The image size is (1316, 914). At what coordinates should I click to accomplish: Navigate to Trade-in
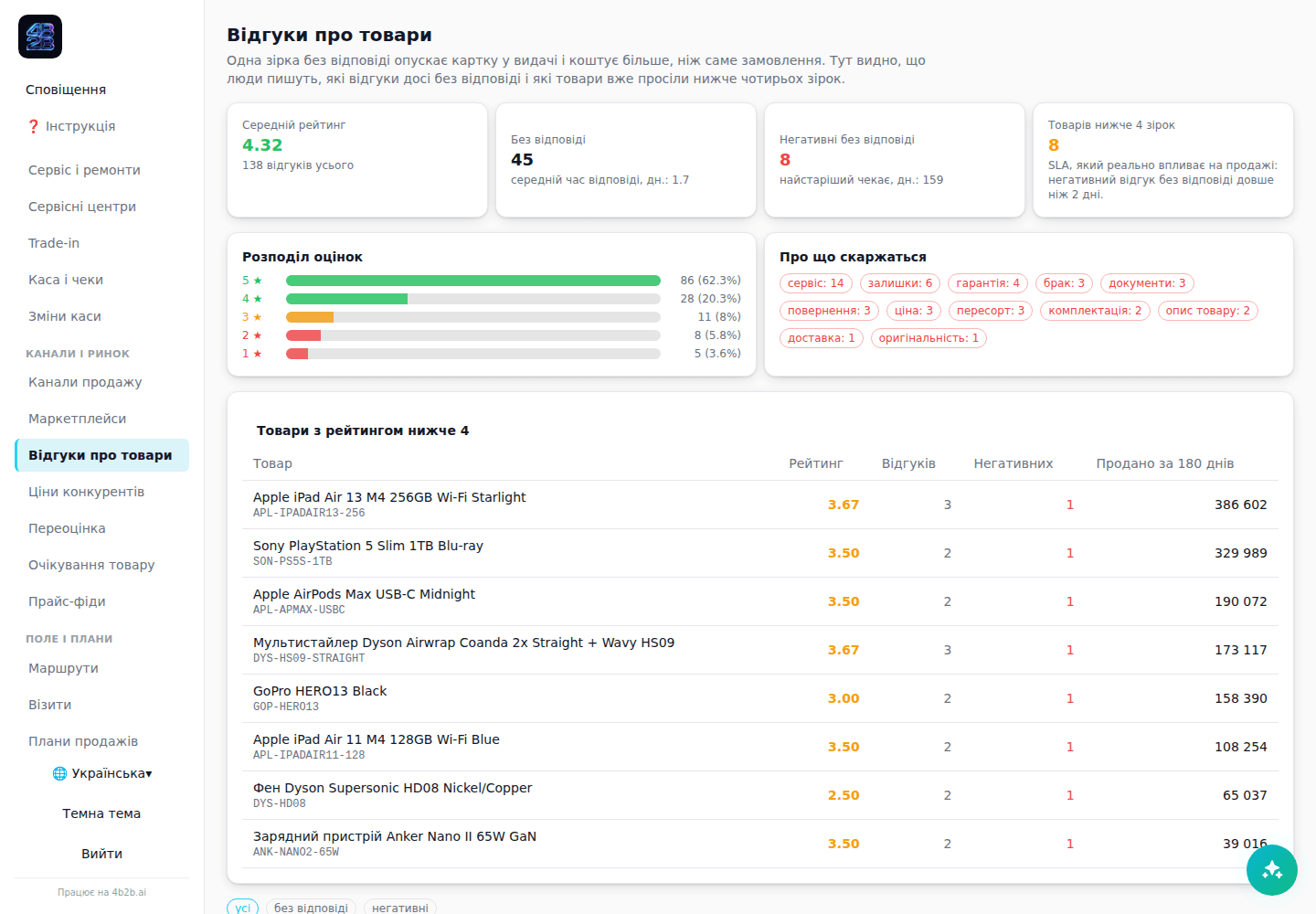tap(101, 243)
